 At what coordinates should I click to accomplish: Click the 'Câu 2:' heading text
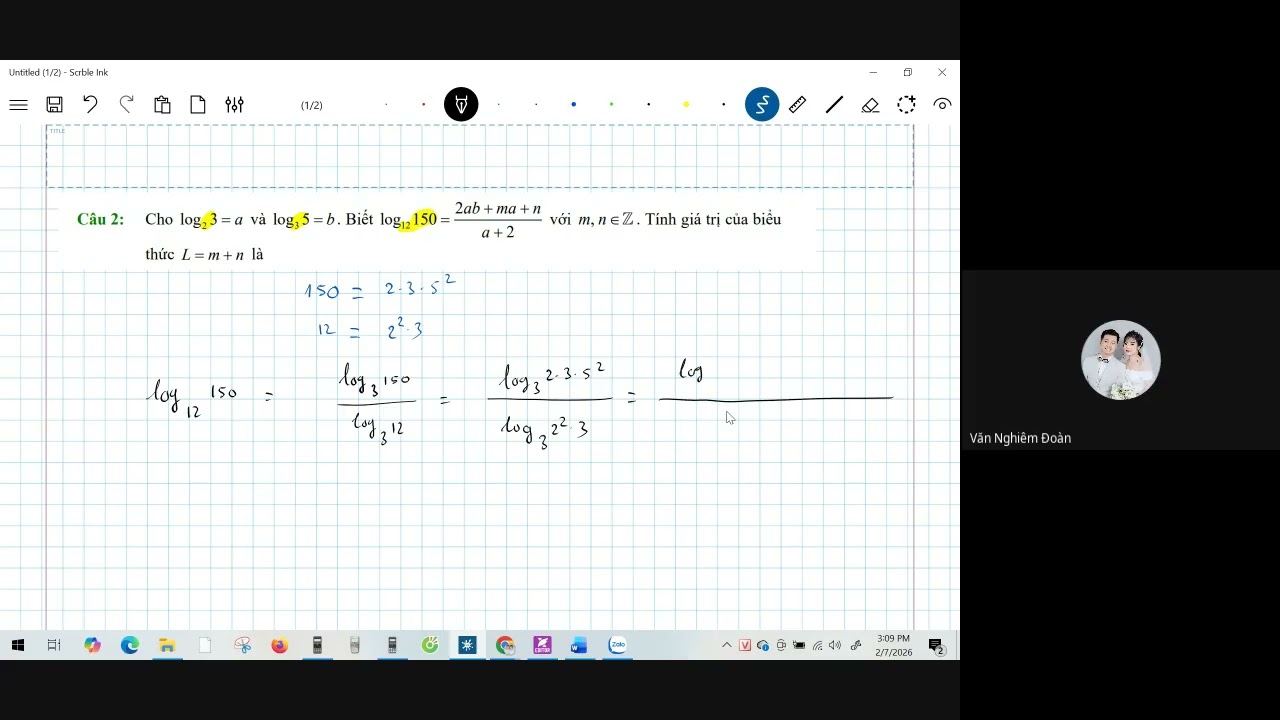[101, 219]
